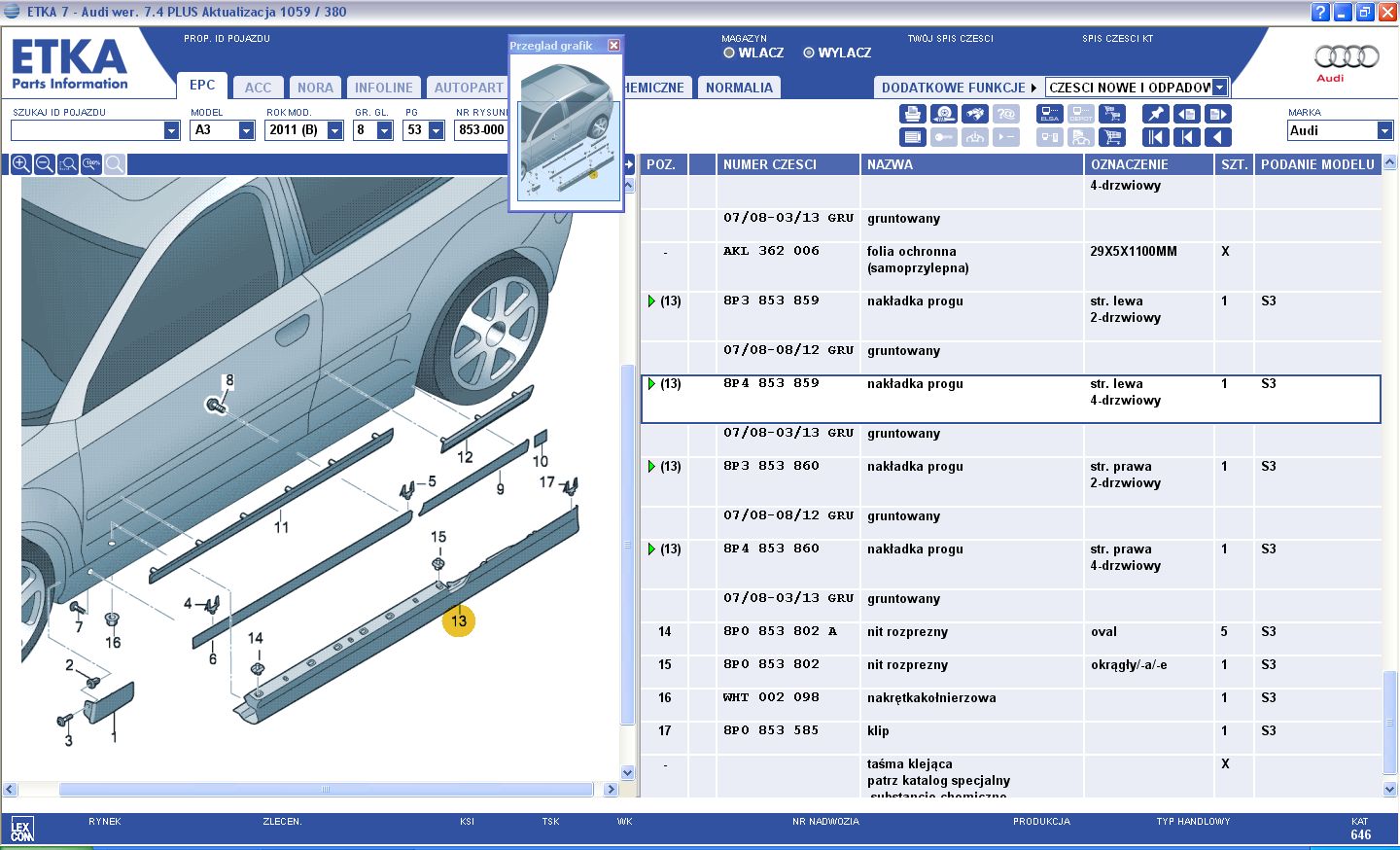Switch to the EPC tab
1400x850 pixels.
202,86
